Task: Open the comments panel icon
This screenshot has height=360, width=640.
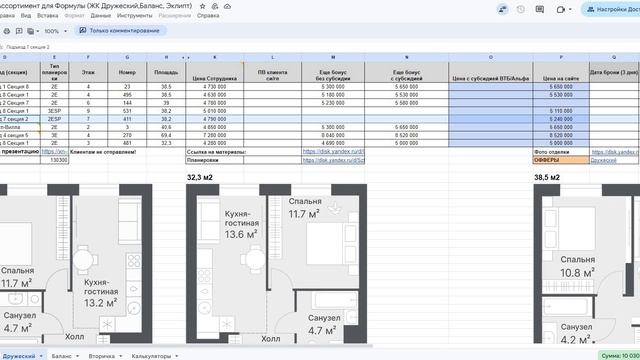Action: 540,9
